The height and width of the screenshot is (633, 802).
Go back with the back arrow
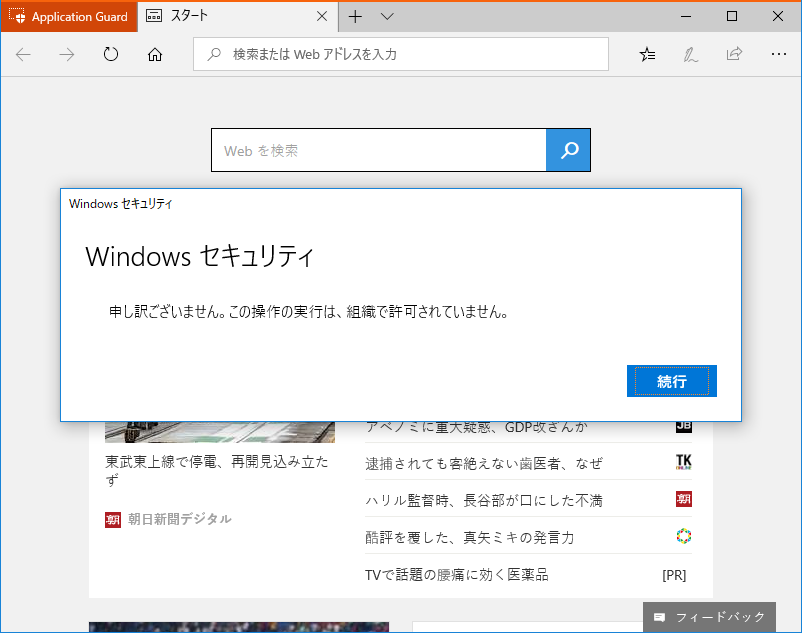click(x=23, y=54)
